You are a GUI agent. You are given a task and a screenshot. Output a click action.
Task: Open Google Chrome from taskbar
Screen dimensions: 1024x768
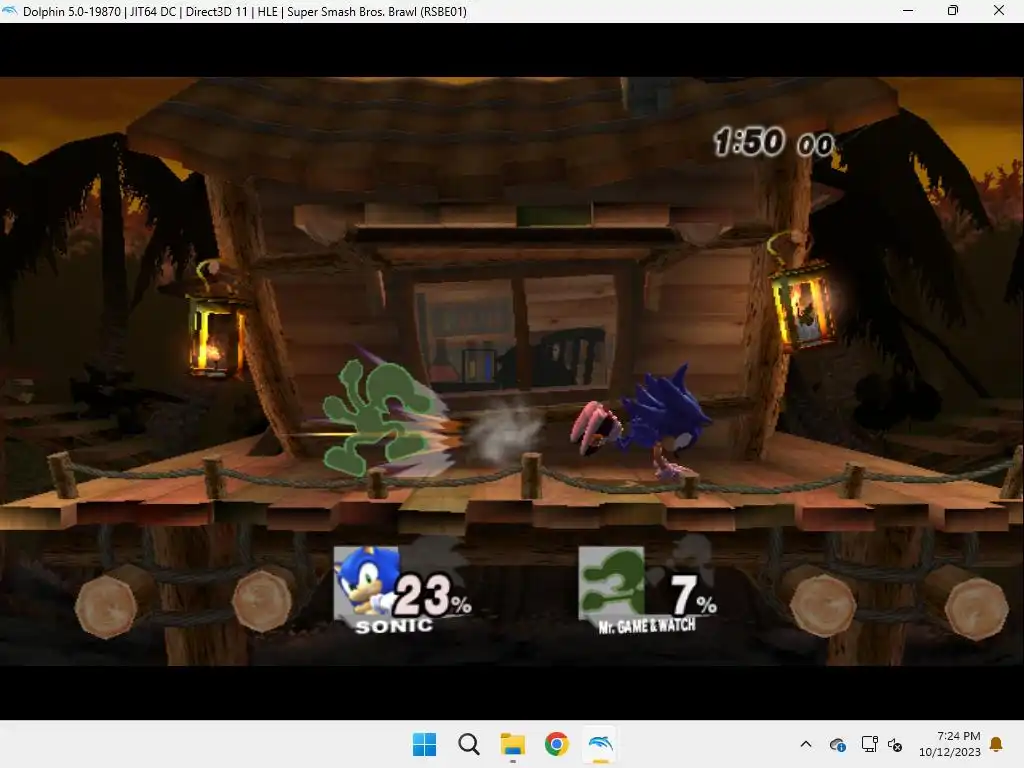(556, 744)
